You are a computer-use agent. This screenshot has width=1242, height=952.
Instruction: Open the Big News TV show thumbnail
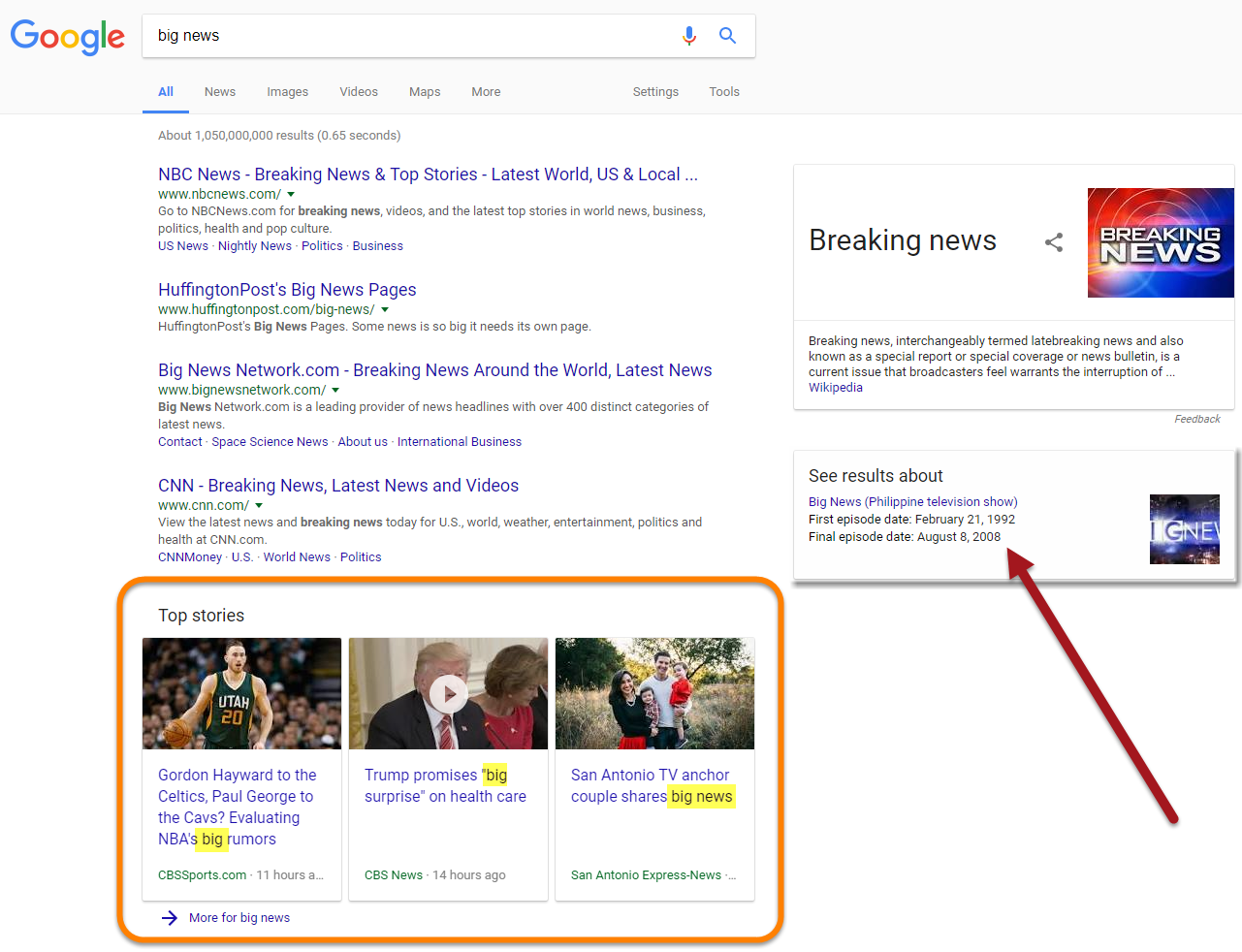click(x=1184, y=529)
